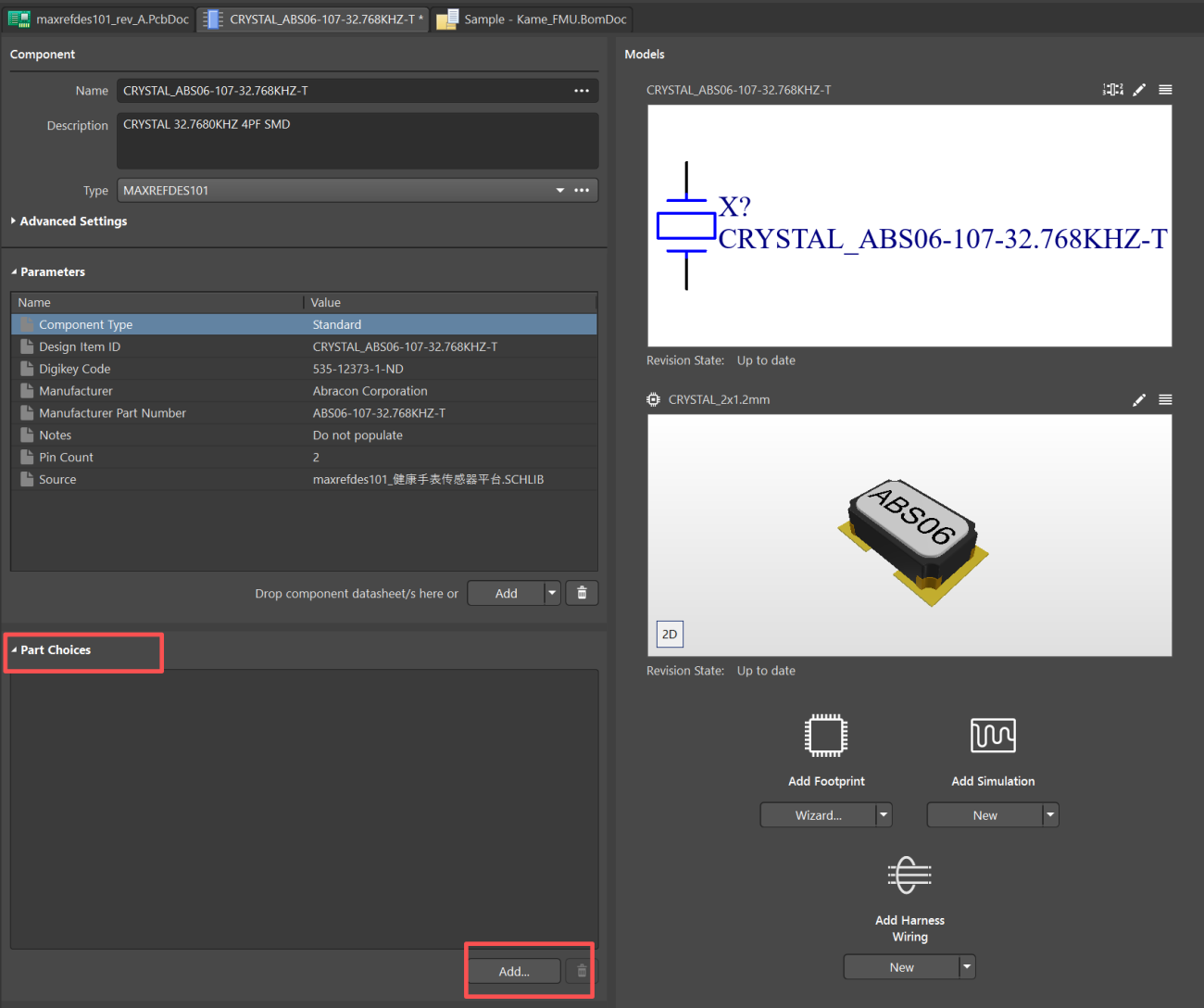Click the Add Simulation waveform icon
1204x1008 pixels.
pos(993,736)
